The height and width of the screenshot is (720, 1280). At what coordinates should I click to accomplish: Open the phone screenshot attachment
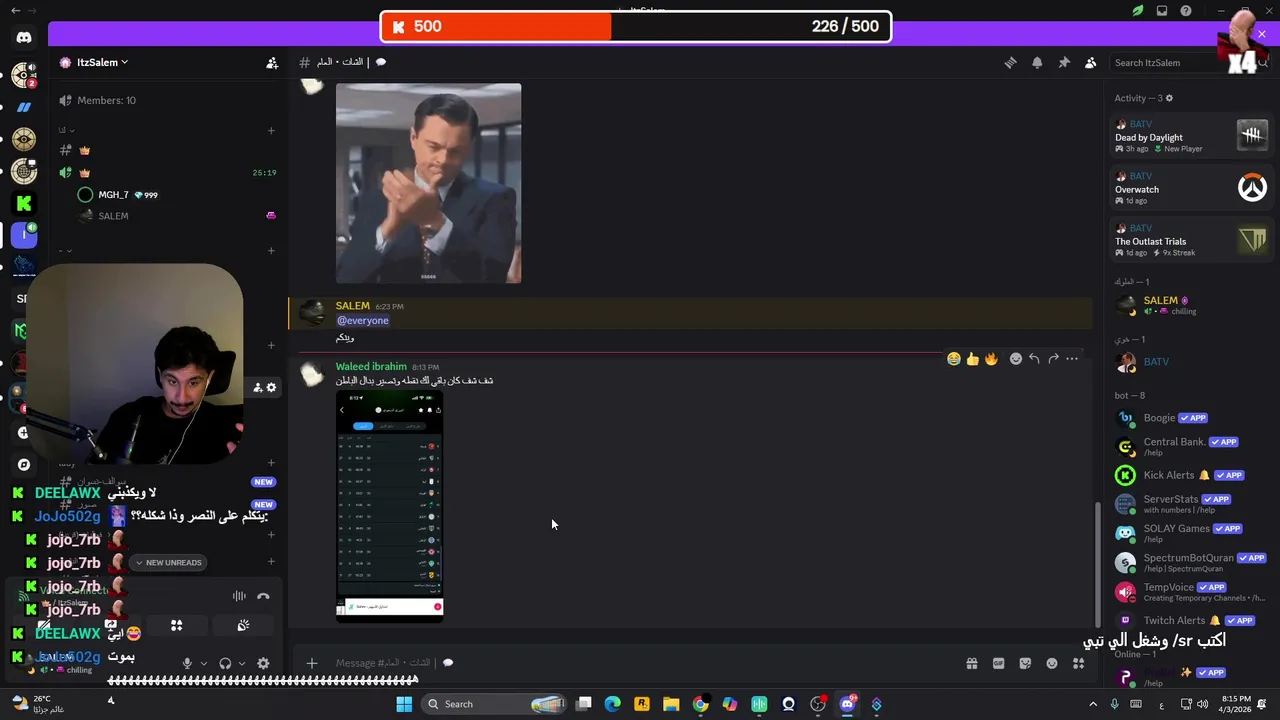389,506
